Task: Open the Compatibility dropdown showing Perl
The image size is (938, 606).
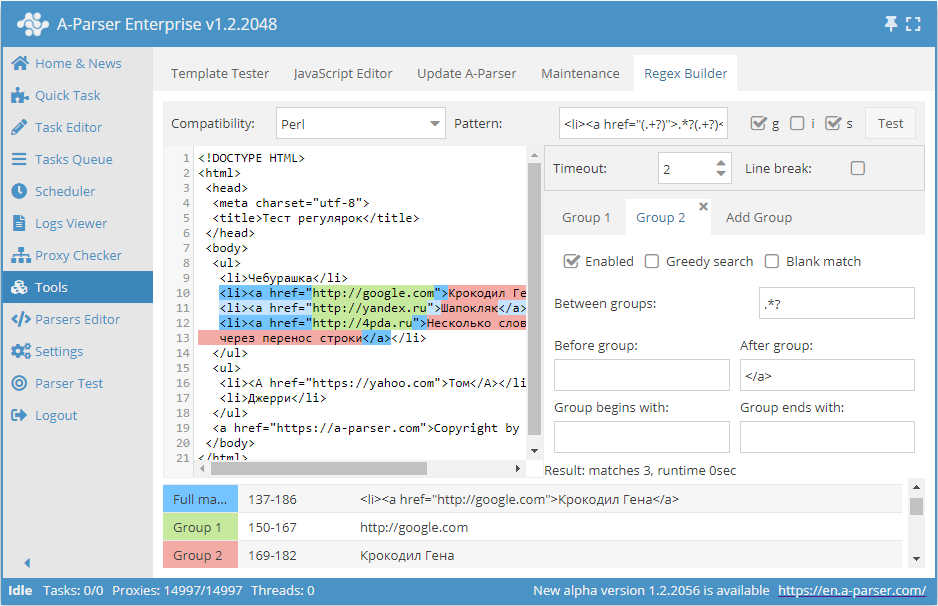Action: [x=360, y=122]
